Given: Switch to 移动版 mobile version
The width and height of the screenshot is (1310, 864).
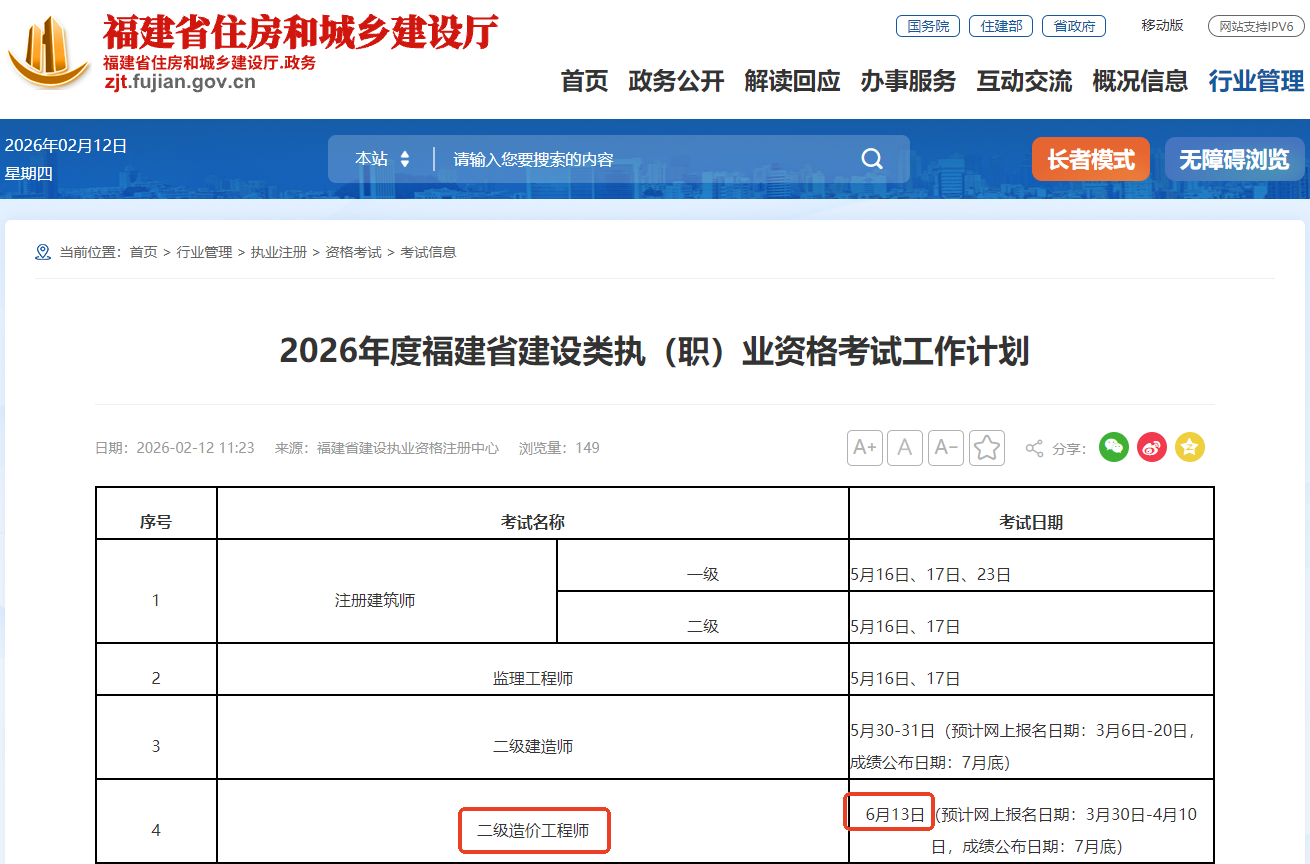Looking at the screenshot, I should 1161,26.
